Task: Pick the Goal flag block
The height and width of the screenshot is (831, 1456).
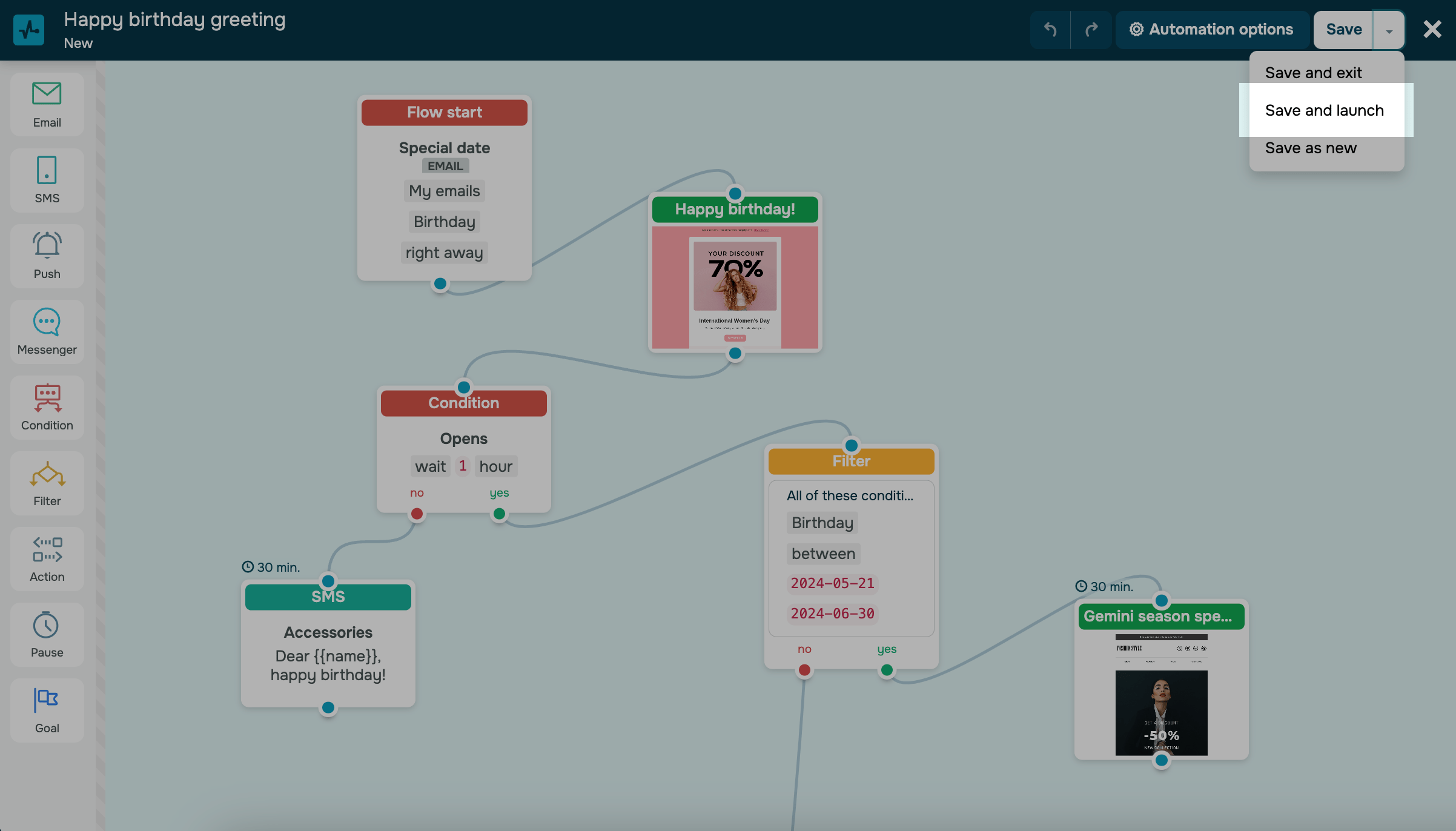Action: click(x=47, y=710)
